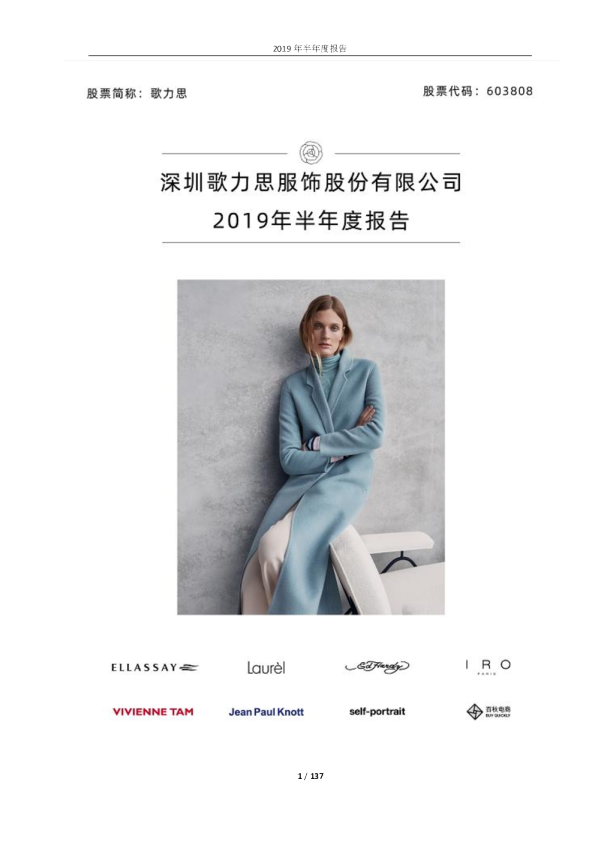Click the header underline rule
The height and width of the screenshot is (842, 595).
(310, 55)
